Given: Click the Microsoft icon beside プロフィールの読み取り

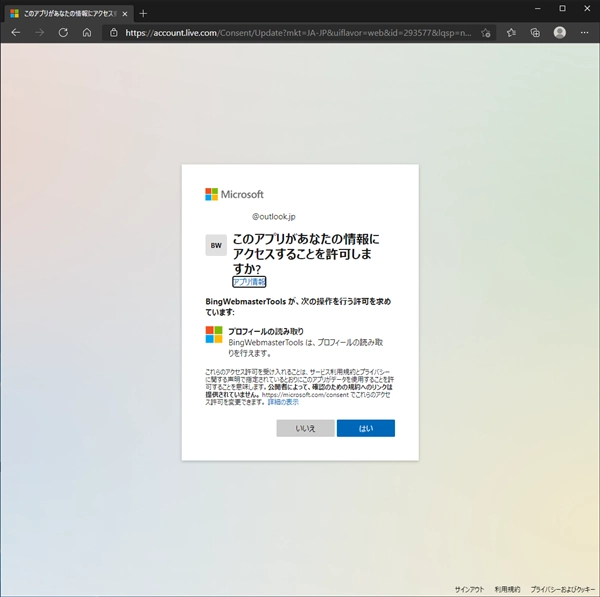Looking at the screenshot, I should coord(214,334).
